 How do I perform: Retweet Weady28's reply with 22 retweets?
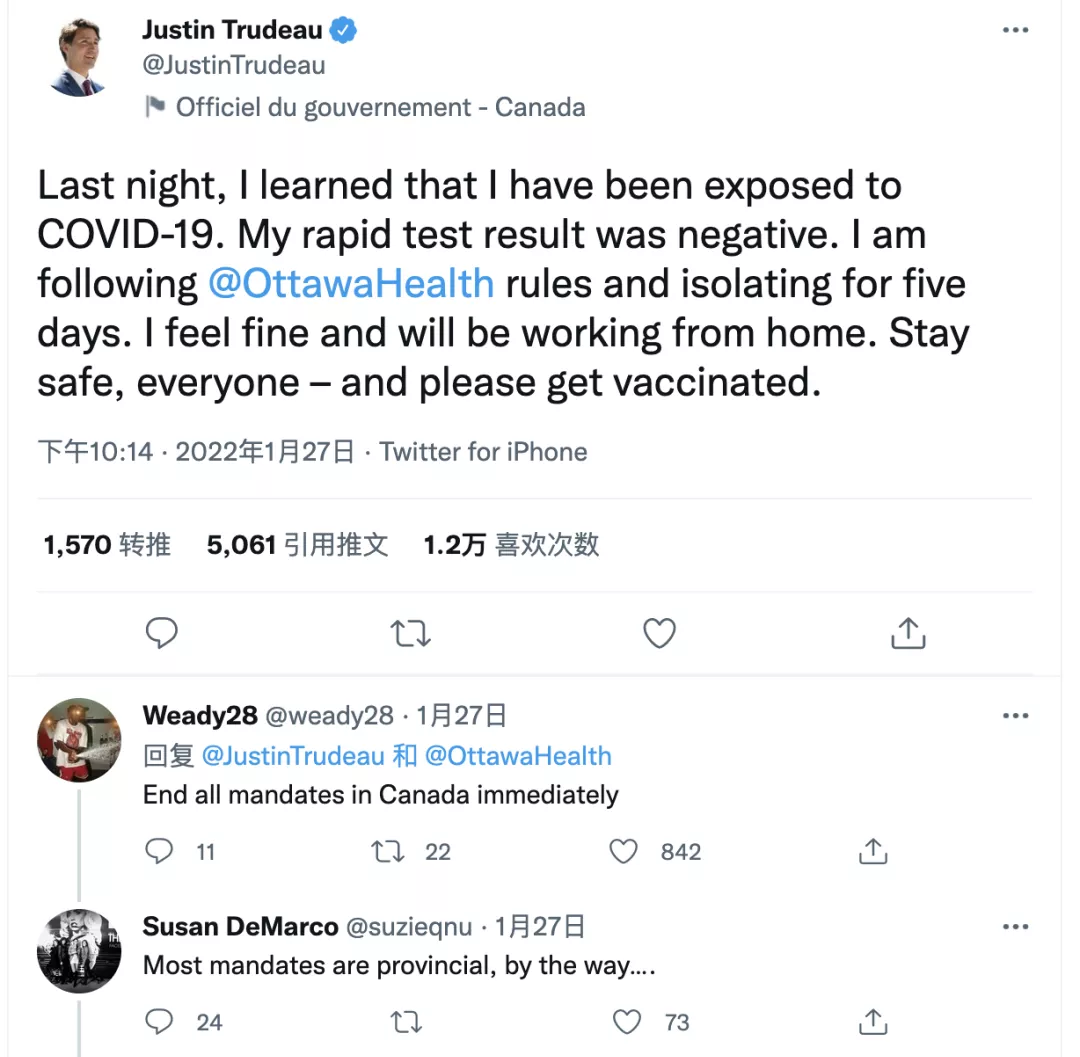coord(388,851)
